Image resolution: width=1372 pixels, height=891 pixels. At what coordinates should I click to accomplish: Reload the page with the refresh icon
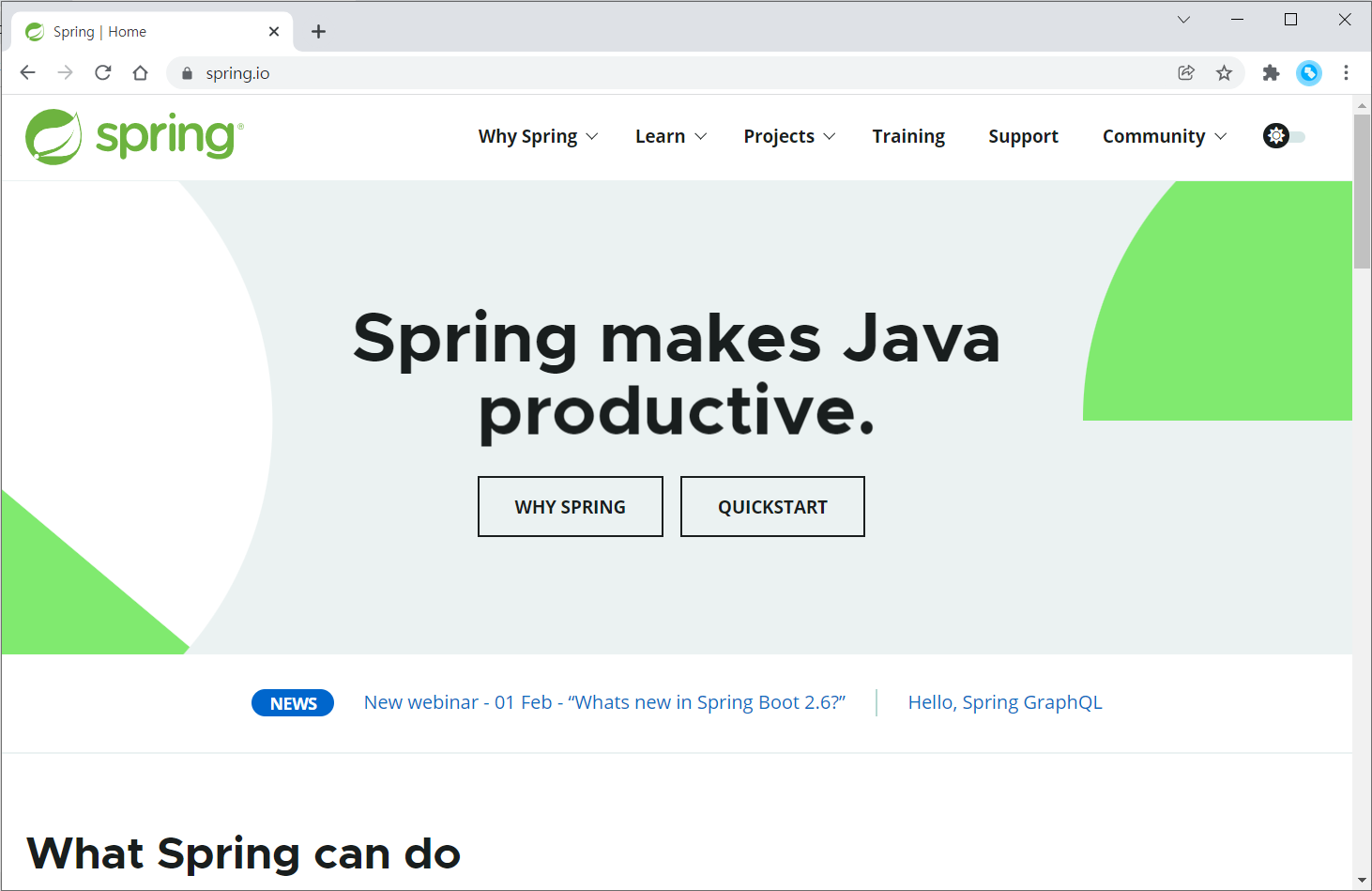tap(103, 72)
